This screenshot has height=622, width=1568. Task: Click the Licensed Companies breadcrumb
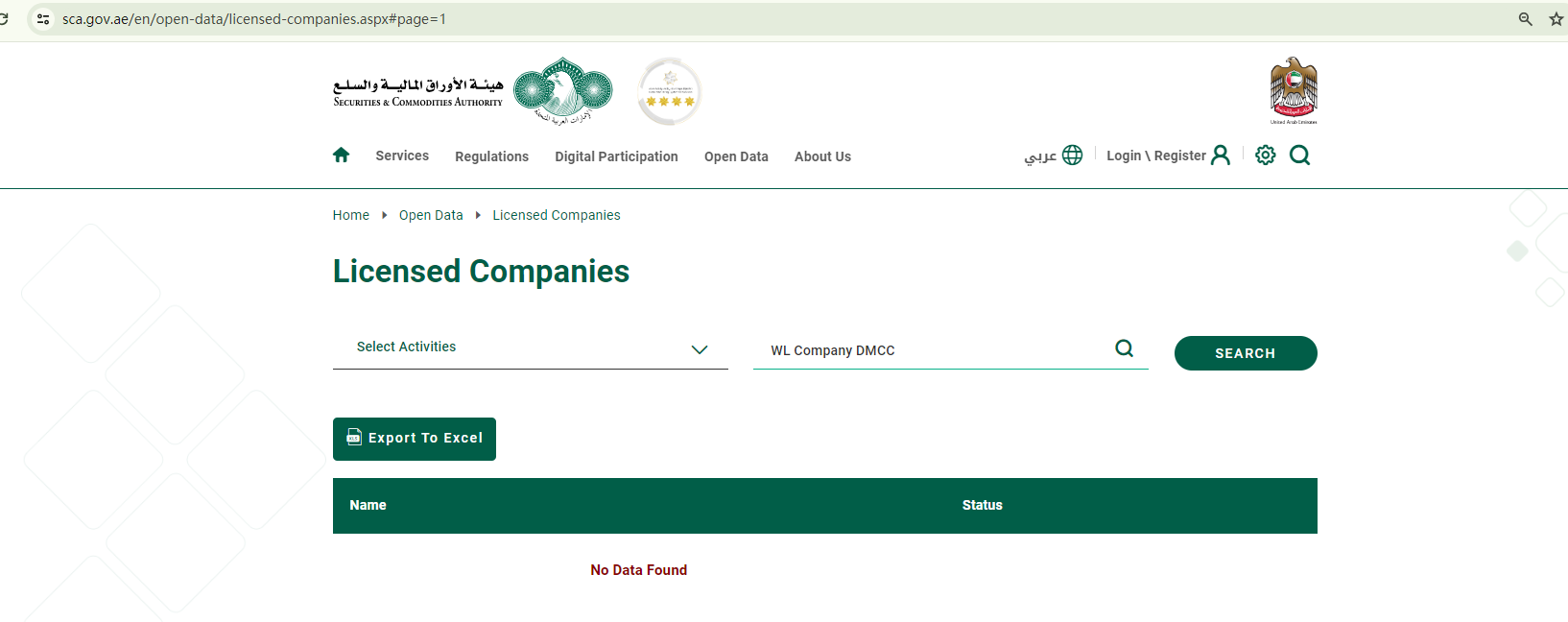557,215
